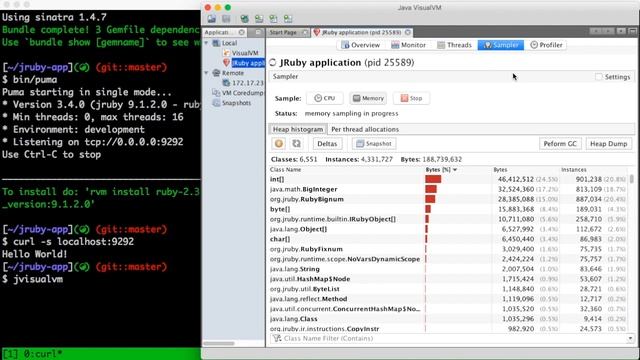Screen dimensions: 640x360
Task: Click the orange pause results icon
Action: pyautogui.click(x=279, y=144)
